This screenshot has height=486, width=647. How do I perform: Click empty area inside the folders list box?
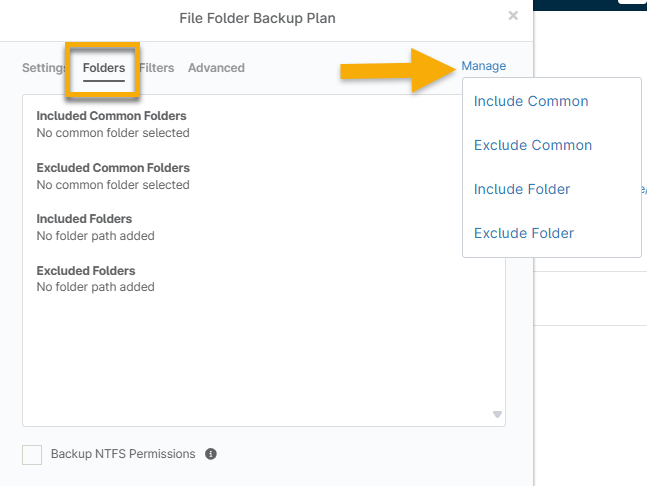(x=250, y=360)
